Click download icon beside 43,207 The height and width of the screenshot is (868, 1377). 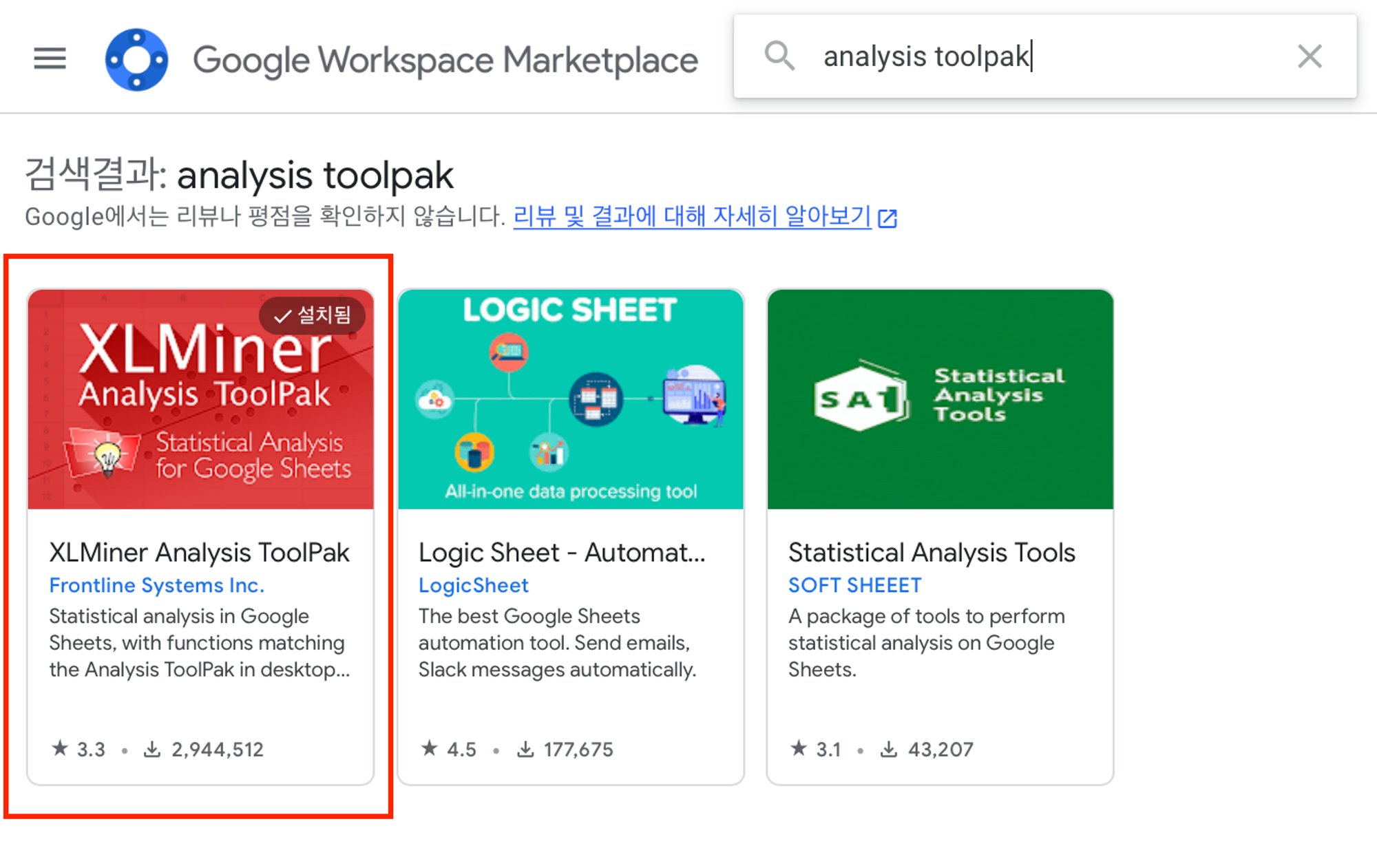tap(889, 748)
